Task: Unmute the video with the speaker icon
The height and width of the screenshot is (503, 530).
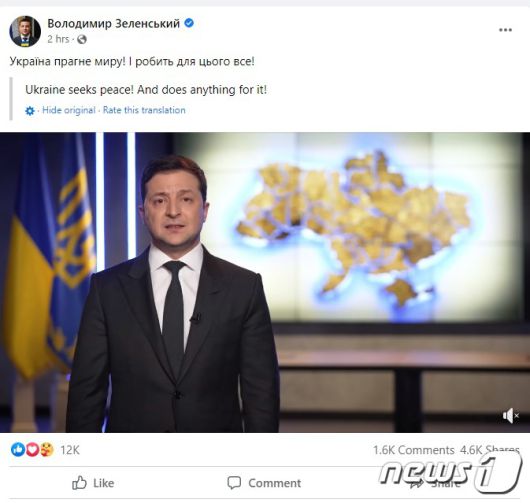Action: (510, 415)
